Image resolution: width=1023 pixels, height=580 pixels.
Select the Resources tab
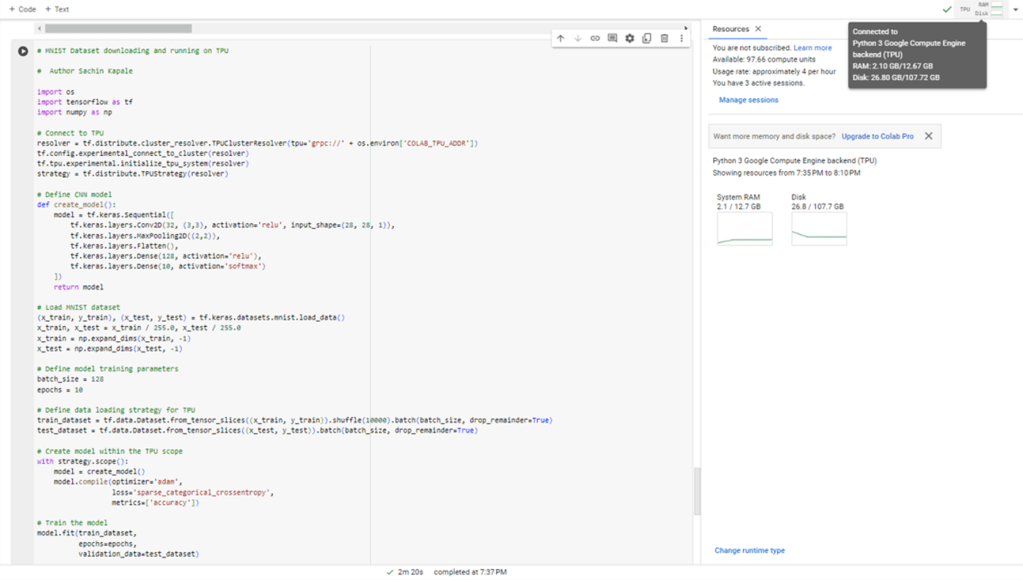click(x=730, y=29)
